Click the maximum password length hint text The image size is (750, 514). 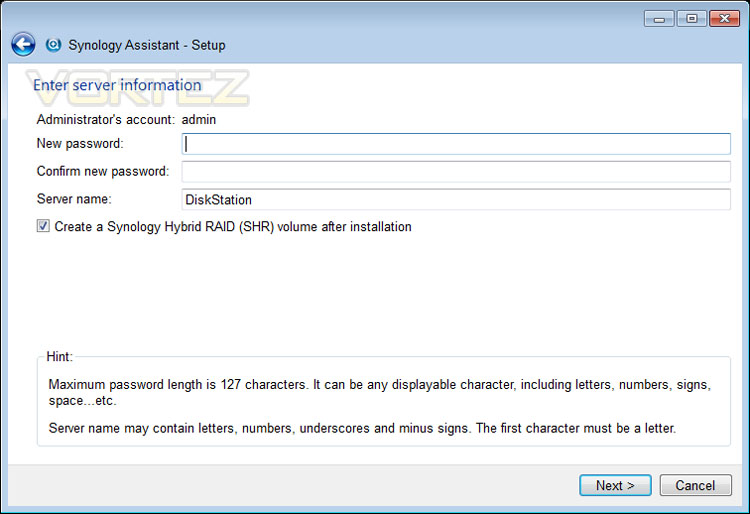(380, 392)
